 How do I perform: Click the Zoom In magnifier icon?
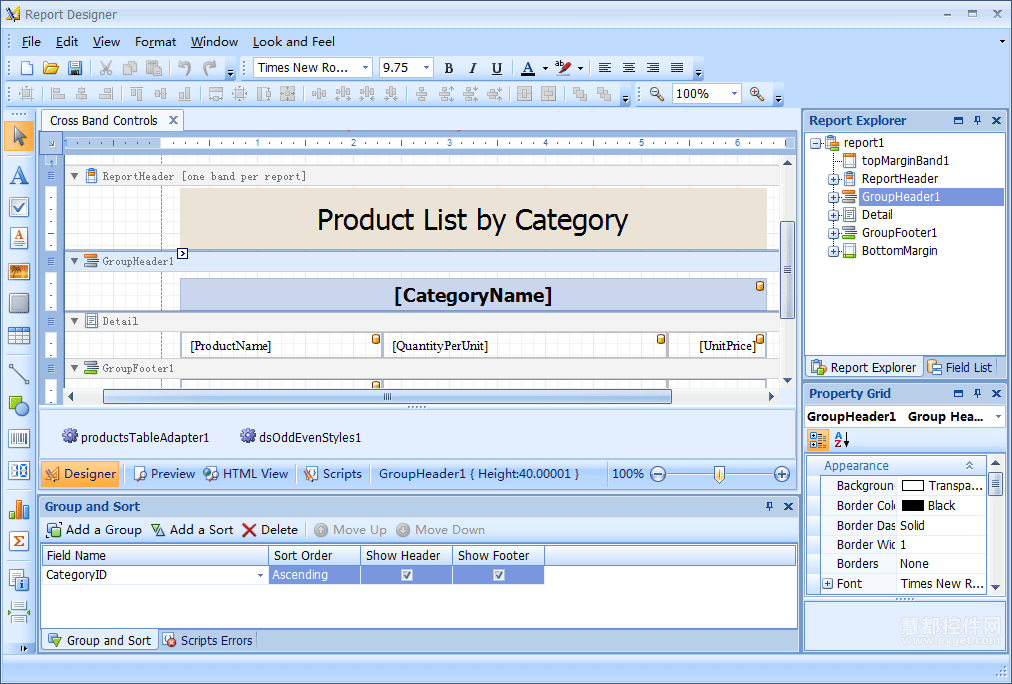tap(757, 94)
